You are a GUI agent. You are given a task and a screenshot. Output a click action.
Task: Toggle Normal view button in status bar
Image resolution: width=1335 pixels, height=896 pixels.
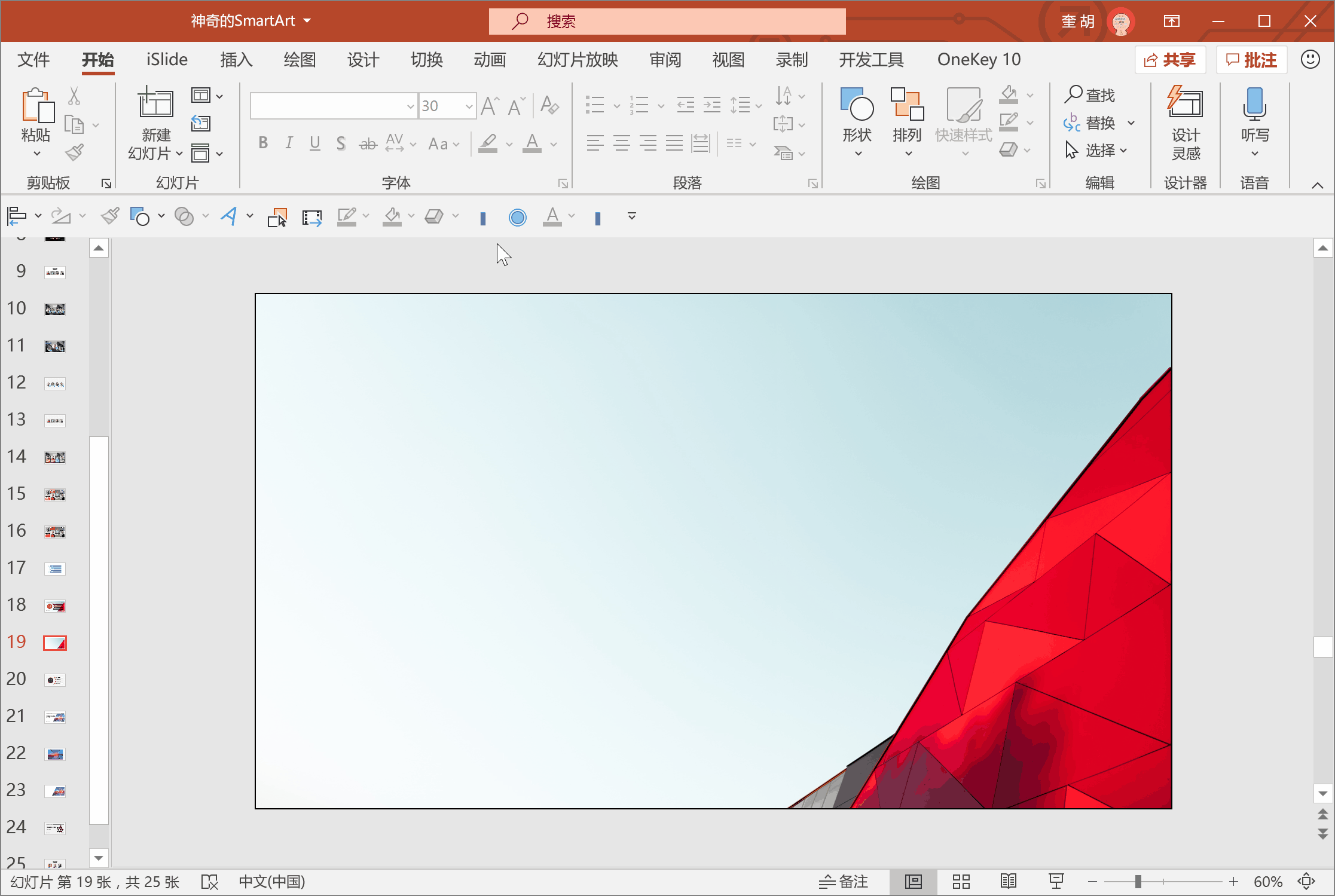913,882
